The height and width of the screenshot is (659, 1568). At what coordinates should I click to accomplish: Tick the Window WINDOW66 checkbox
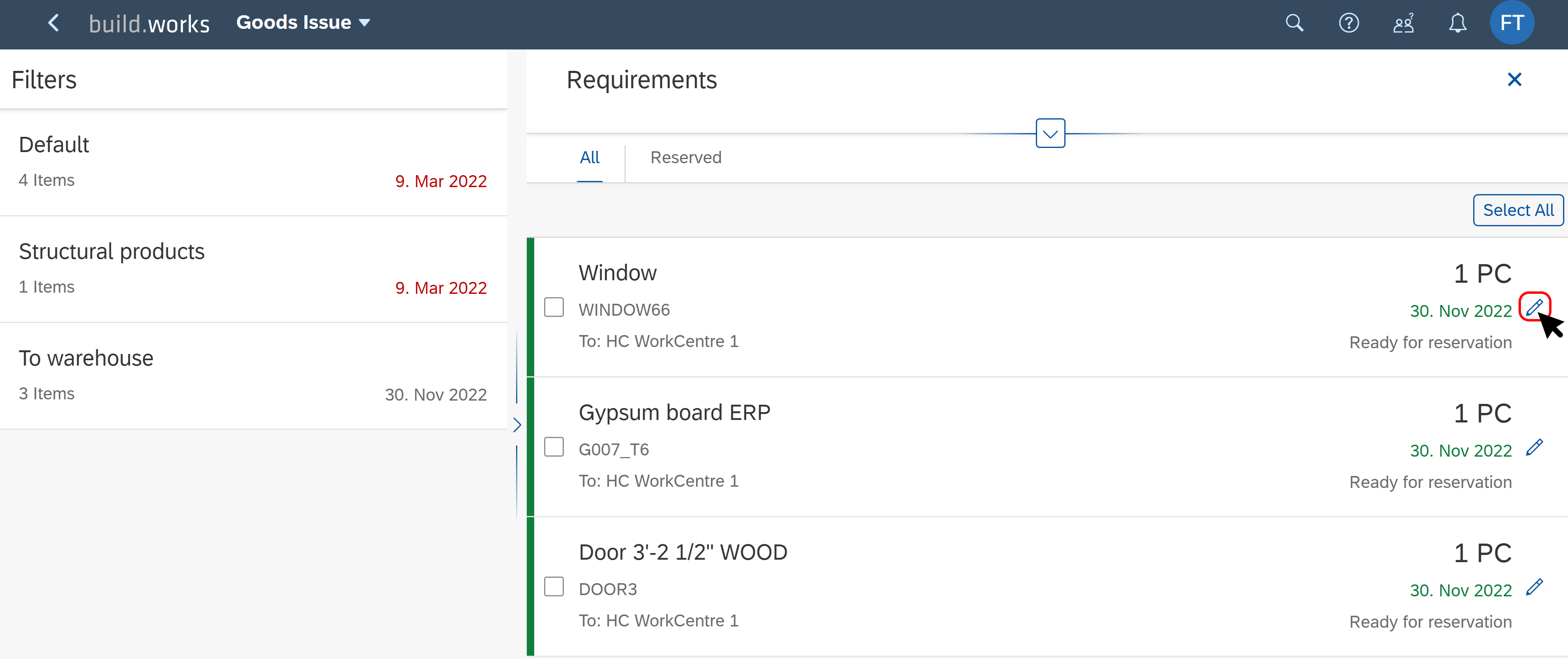pos(554,307)
